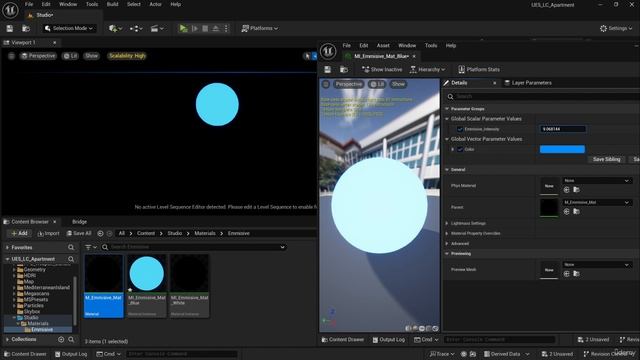Click Scalability High indicator in viewport
Screen dimensions: 640x360
coord(127,56)
